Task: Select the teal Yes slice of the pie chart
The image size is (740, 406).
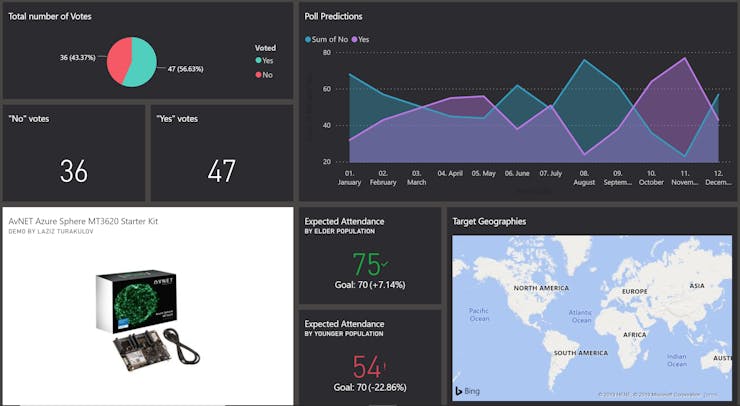Action: [x=143, y=62]
